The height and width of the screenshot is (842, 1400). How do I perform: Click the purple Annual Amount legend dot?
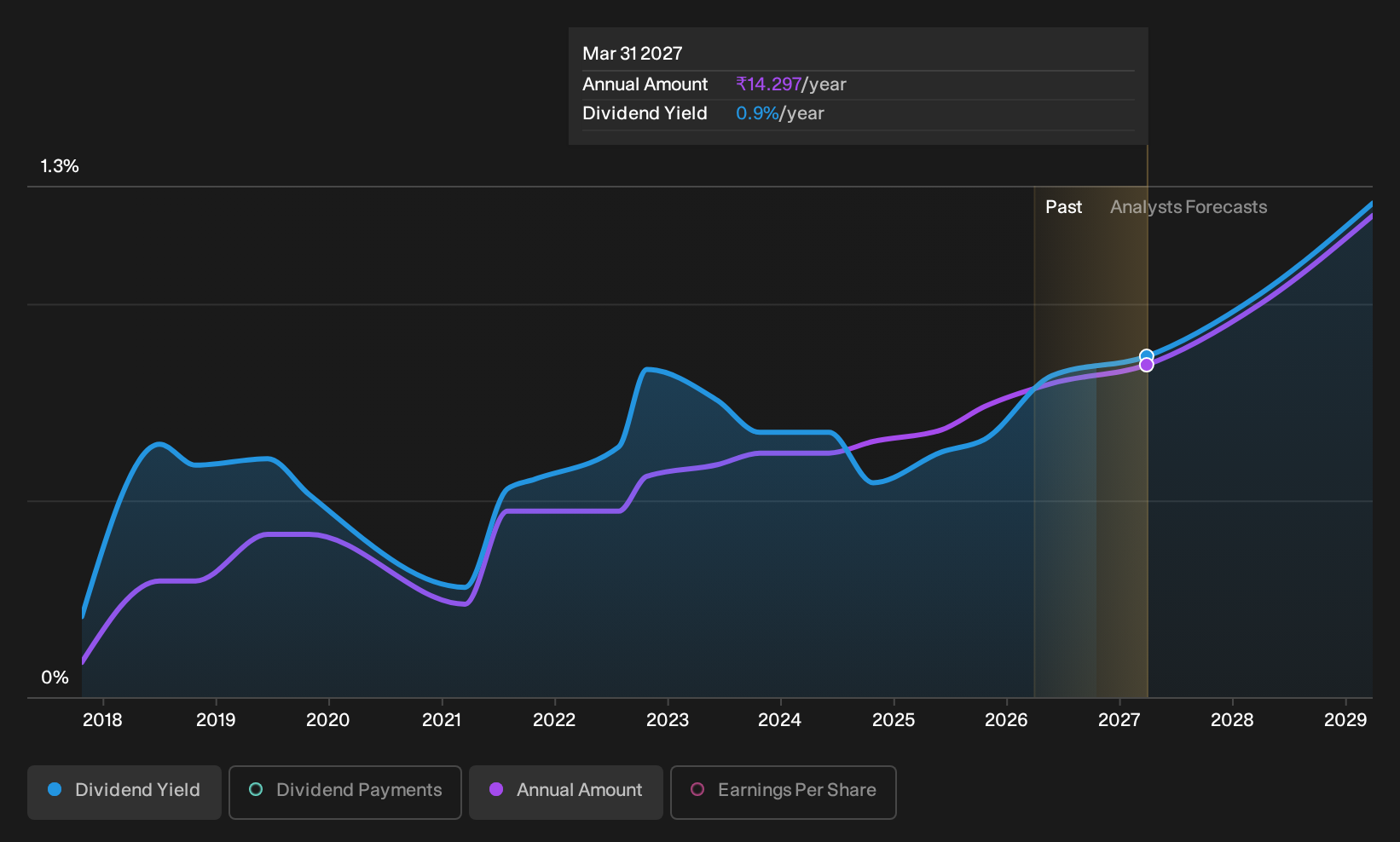pos(496,790)
